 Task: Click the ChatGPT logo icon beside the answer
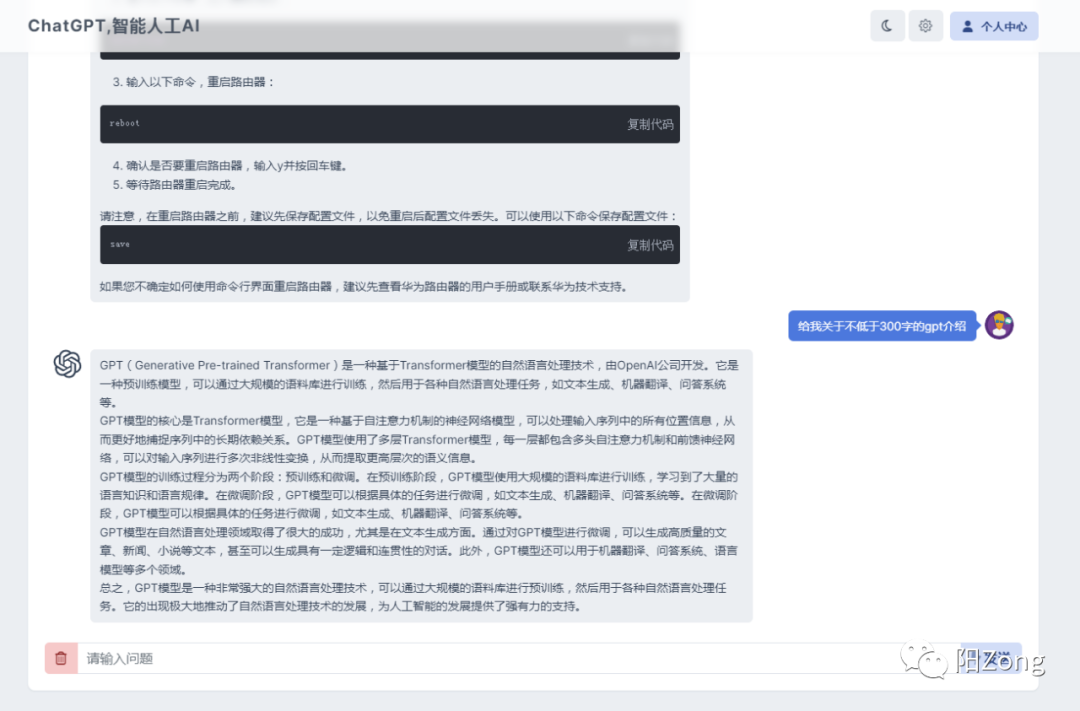pos(68,364)
